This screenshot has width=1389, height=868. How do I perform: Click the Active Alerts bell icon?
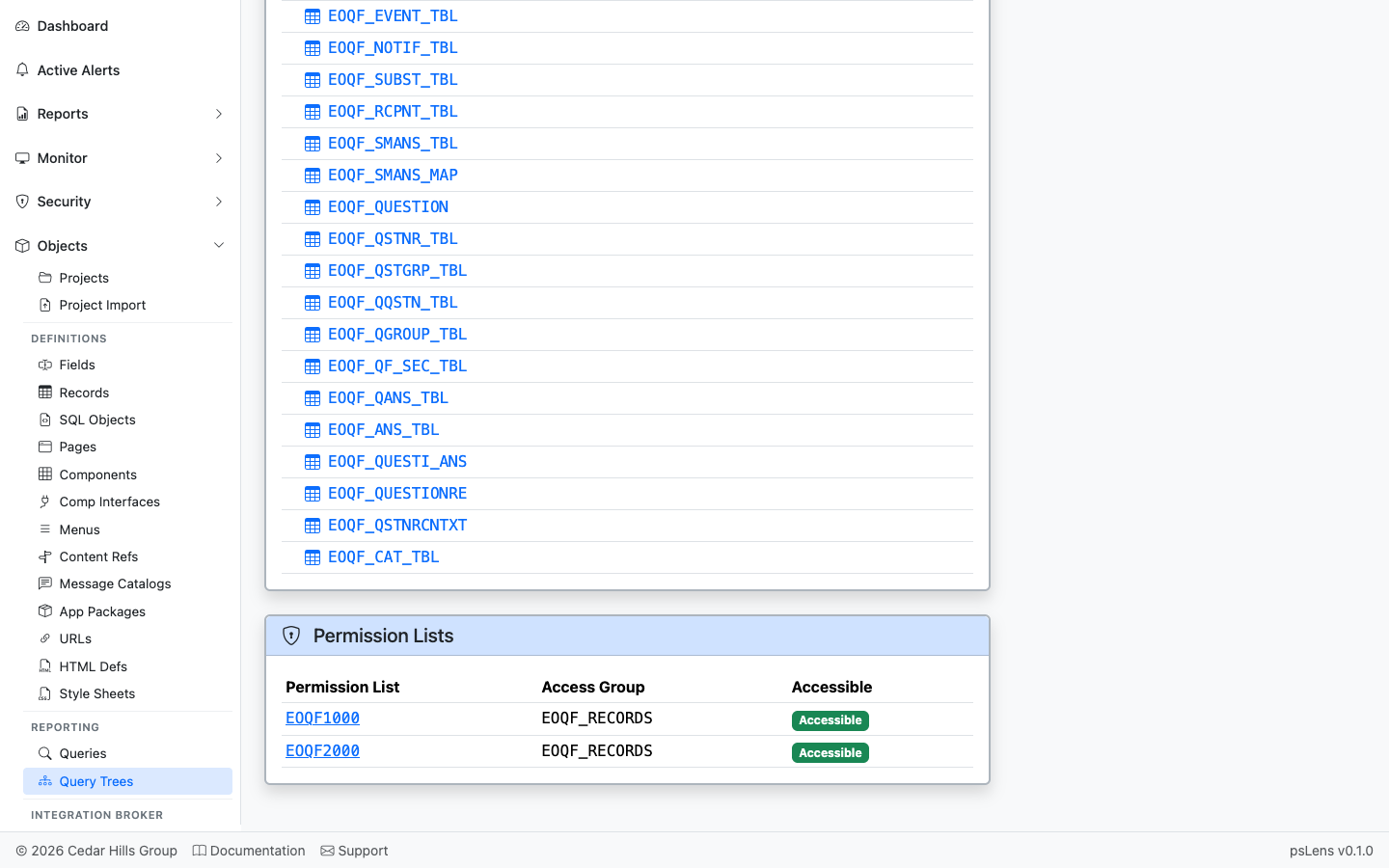[x=22, y=70]
